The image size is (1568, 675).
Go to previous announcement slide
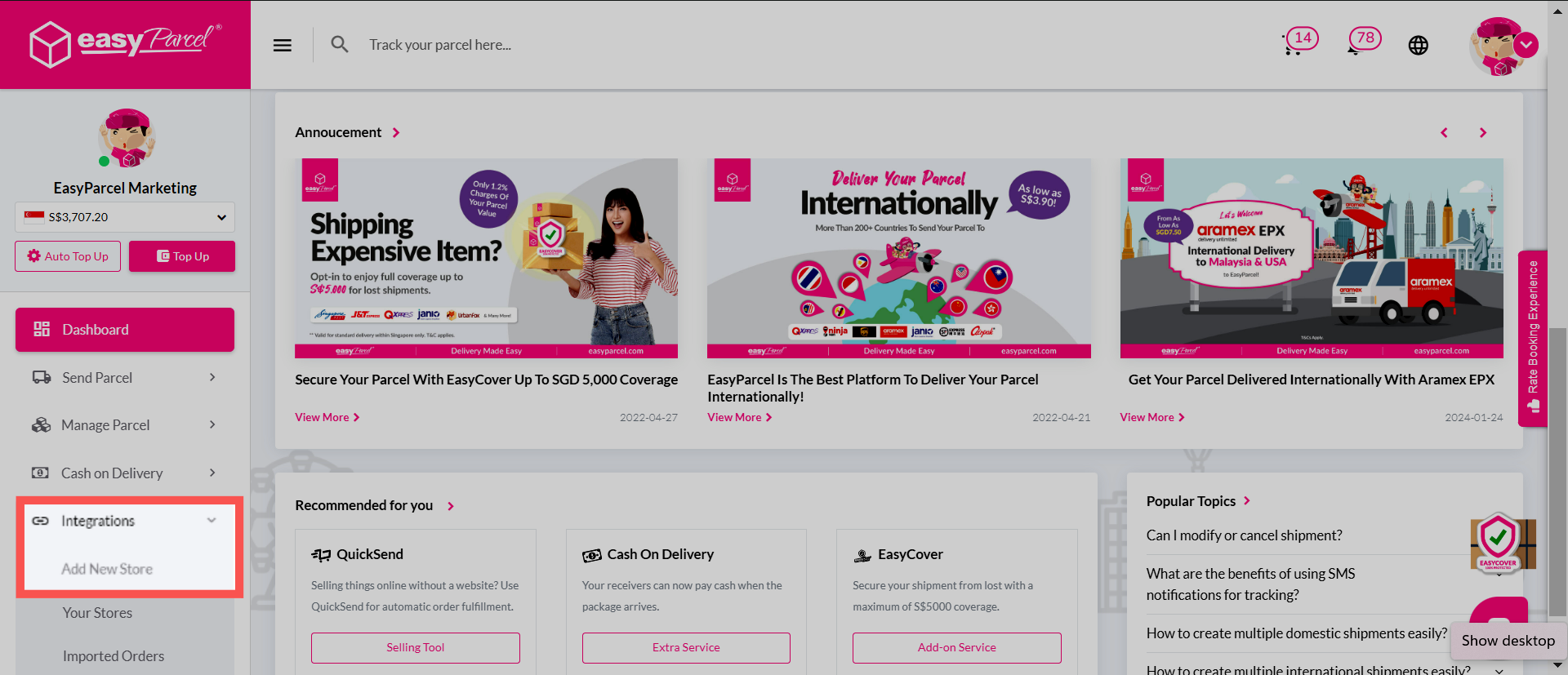(1444, 132)
